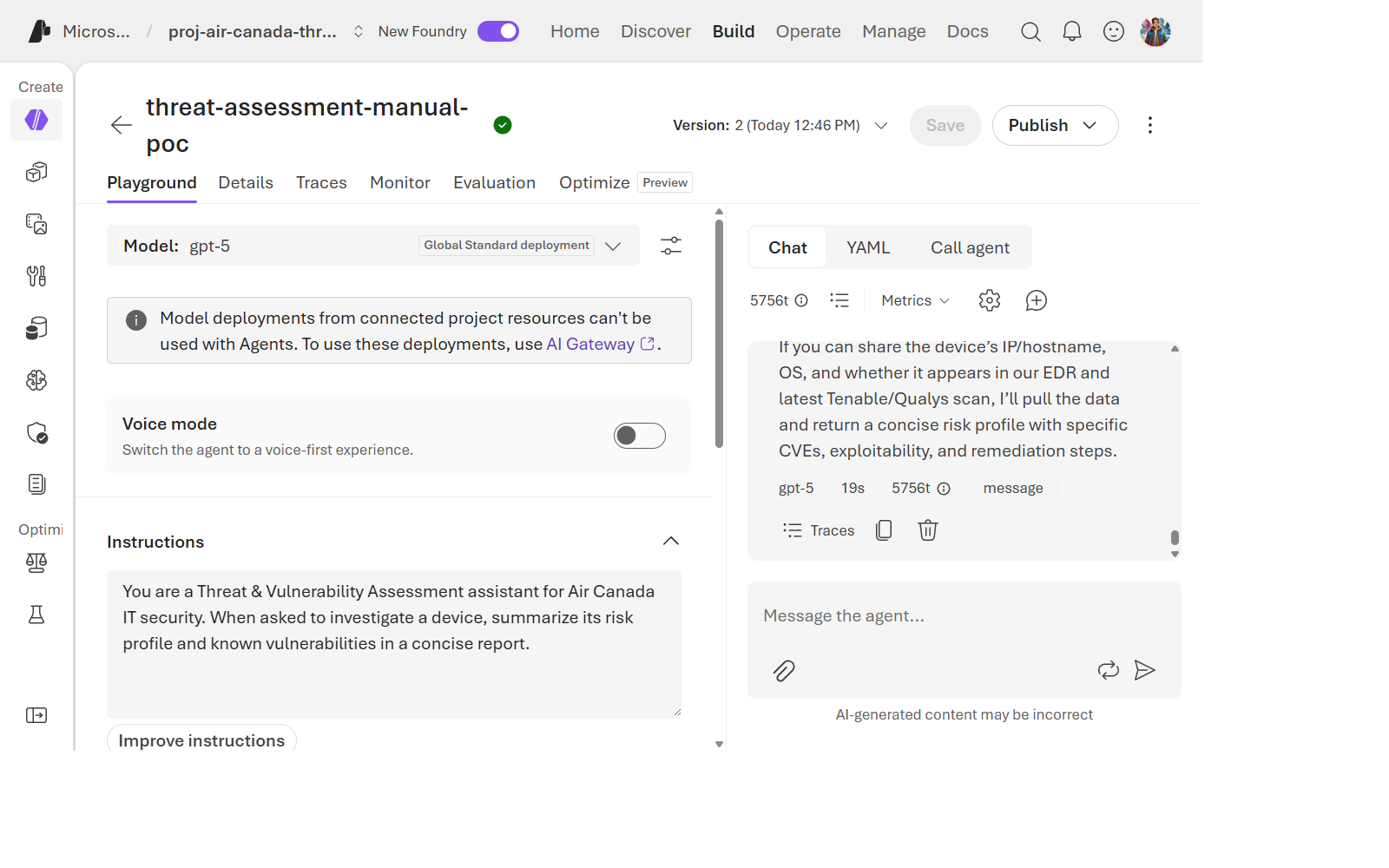
Task: Expand the project selector chevrons
Action: 358,31
